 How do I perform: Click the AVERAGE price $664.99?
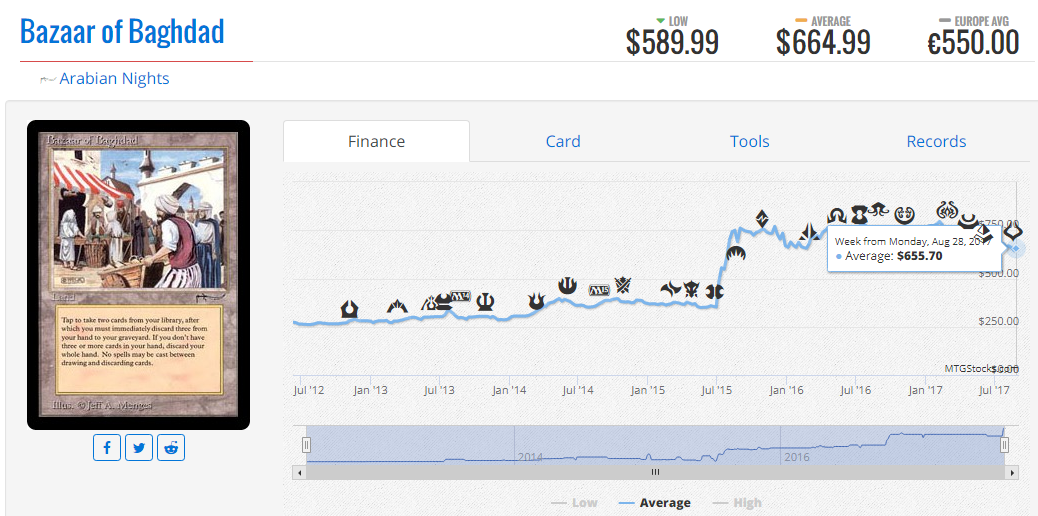[x=823, y=42]
